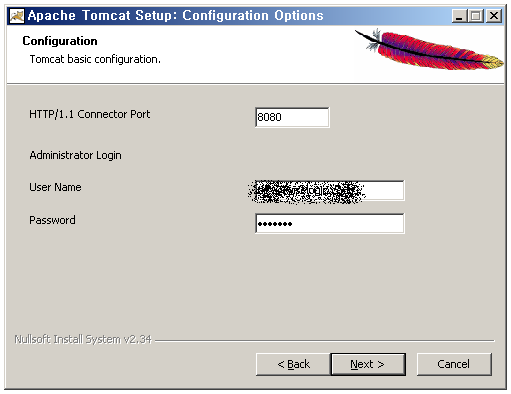Click the bold Configuration heading
The height and width of the screenshot is (394, 511).
(x=60, y=41)
